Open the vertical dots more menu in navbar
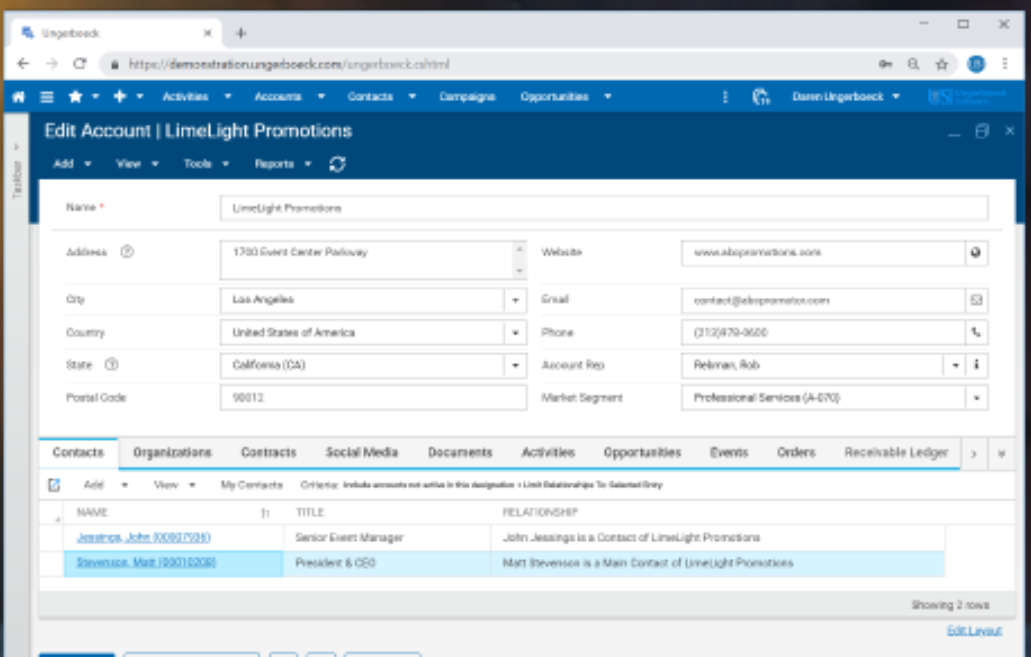The image size is (1031, 657). coord(725,97)
